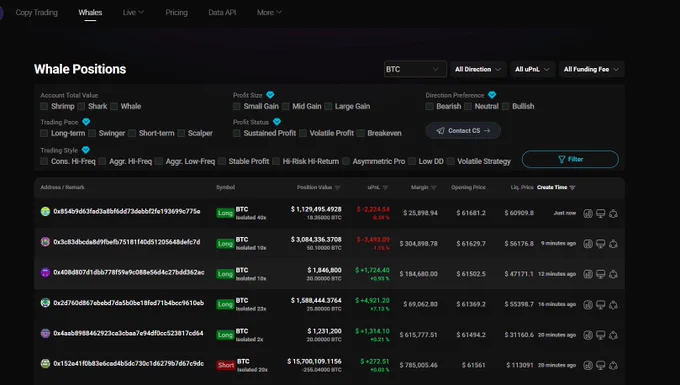Click the avatar next to address 0x854b9d63
This screenshot has height=385, width=680.
tap(45, 212)
